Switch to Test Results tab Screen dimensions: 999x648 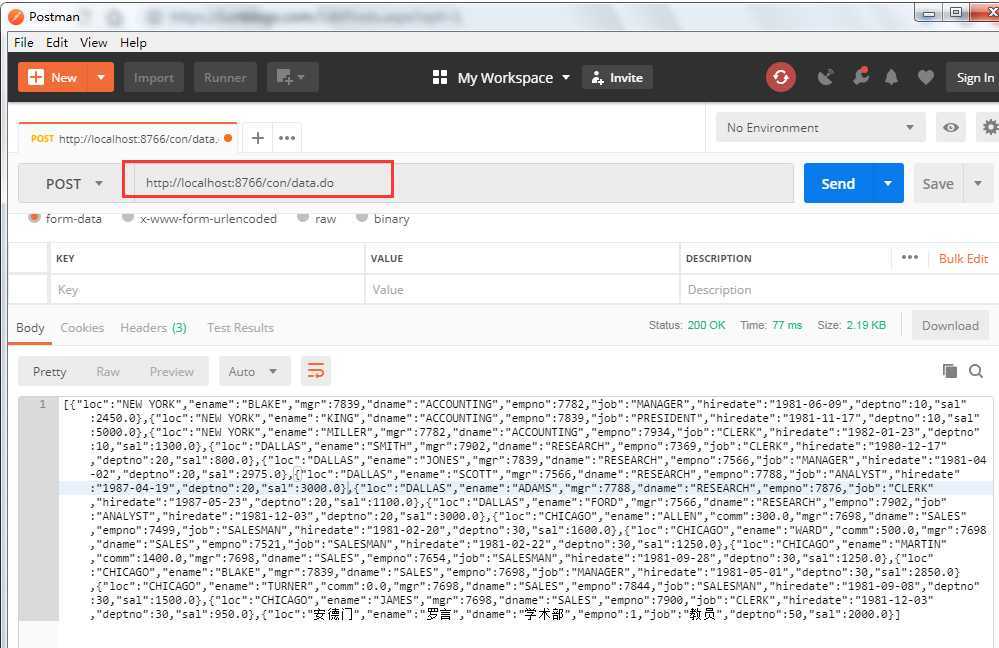[x=240, y=328]
